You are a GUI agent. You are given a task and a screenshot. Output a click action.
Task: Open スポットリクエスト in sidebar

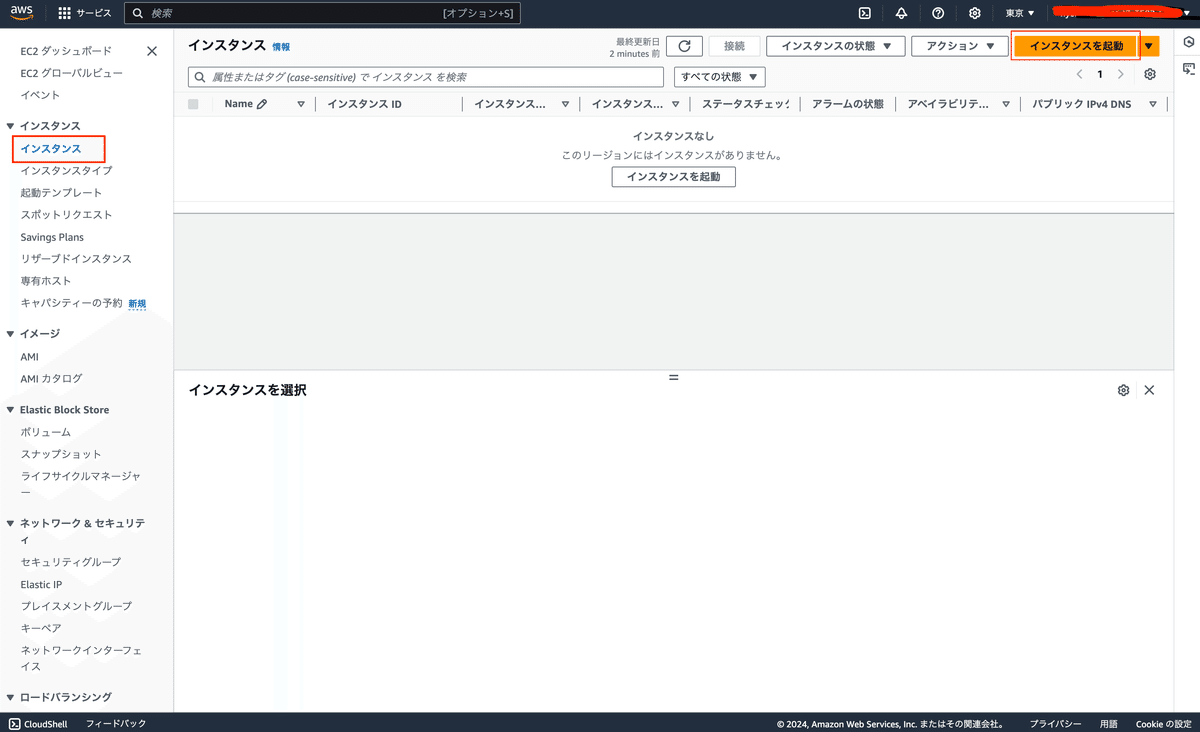(66, 215)
